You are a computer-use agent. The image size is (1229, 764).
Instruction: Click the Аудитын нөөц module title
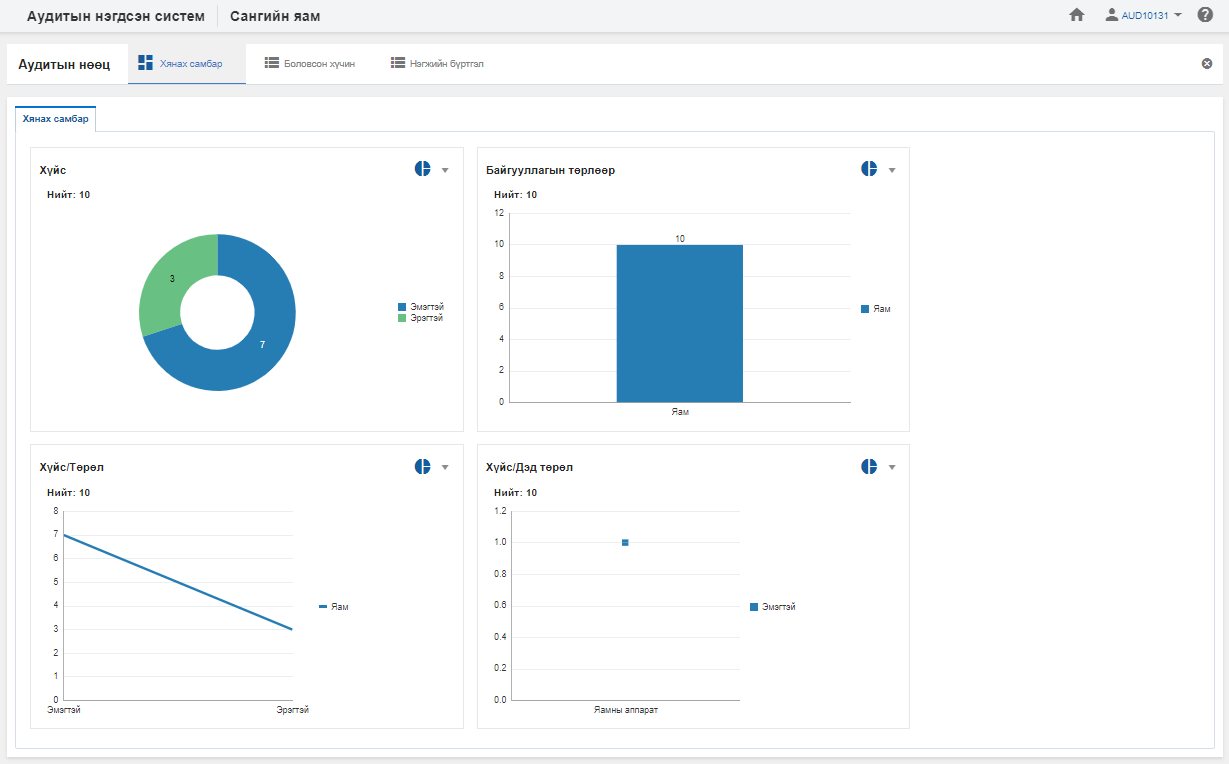pos(64,64)
